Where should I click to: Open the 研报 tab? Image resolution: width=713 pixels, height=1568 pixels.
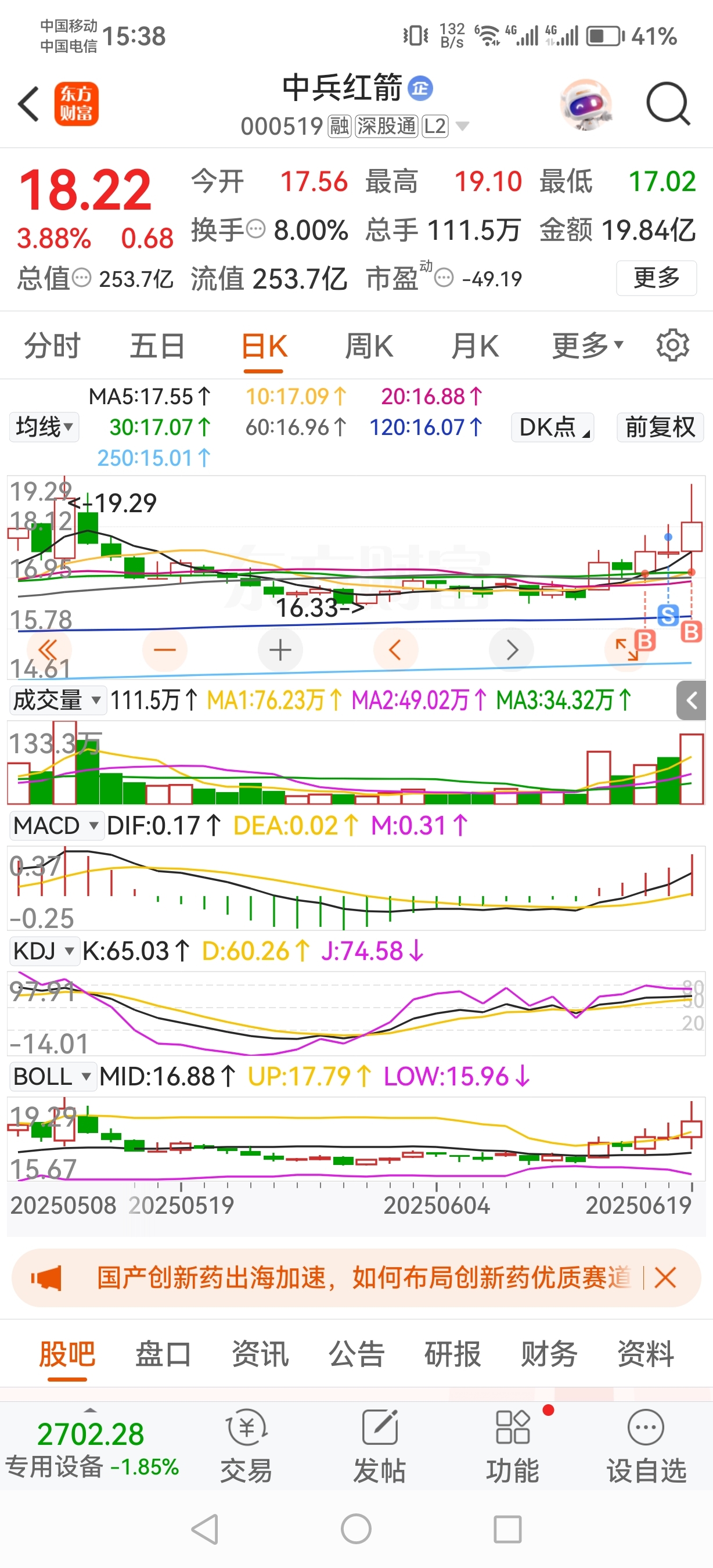453,1354
